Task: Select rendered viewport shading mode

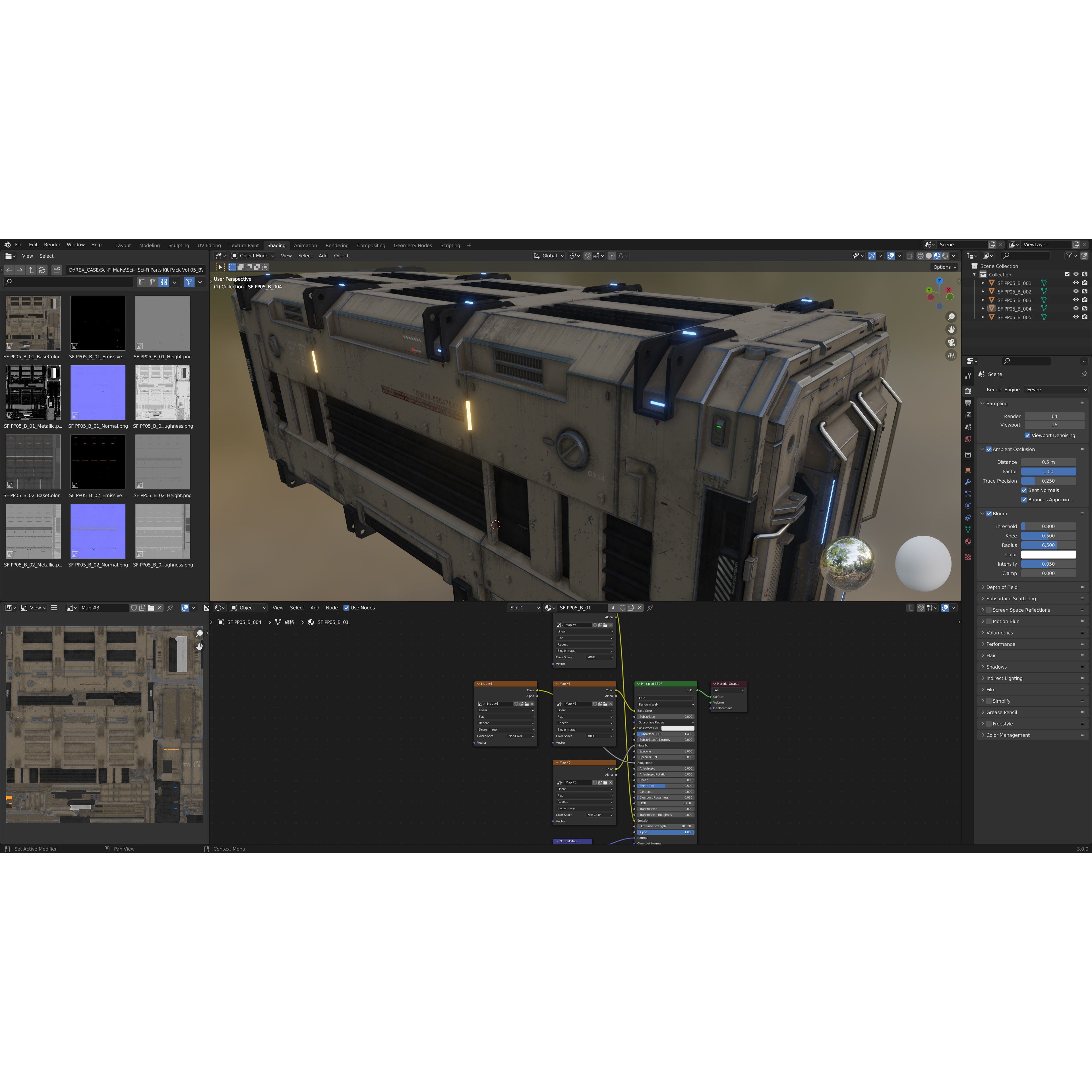Action: 946,256
